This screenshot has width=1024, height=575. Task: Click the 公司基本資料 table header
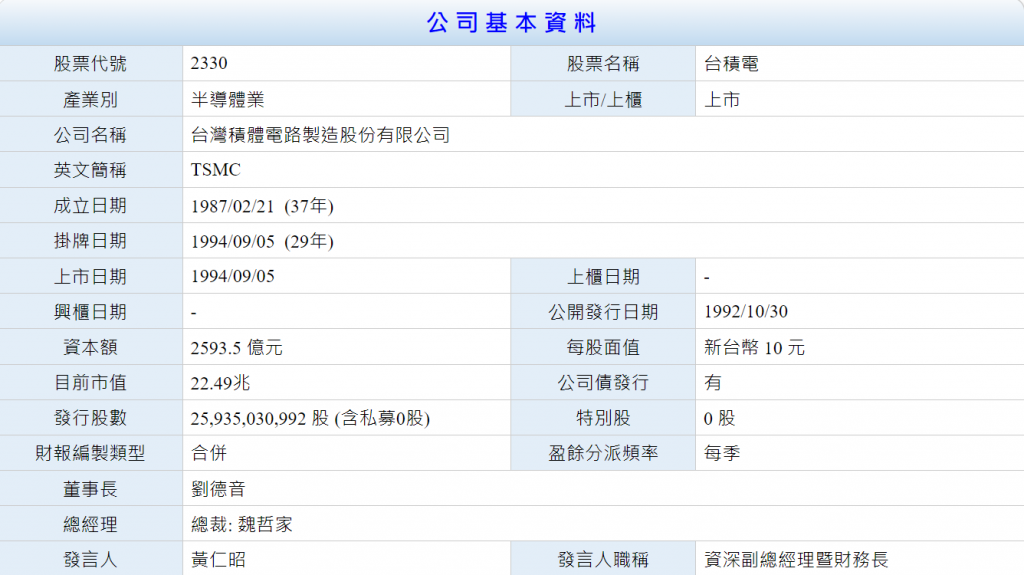pos(511,22)
